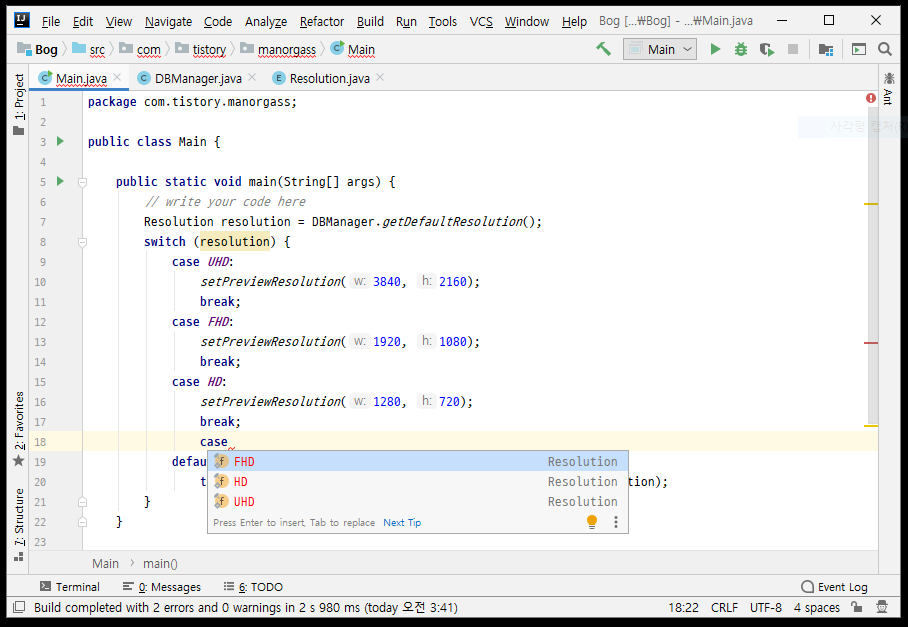Open the Refactor menu
This screenshot has width=908, height=627.
click(321, 21)
